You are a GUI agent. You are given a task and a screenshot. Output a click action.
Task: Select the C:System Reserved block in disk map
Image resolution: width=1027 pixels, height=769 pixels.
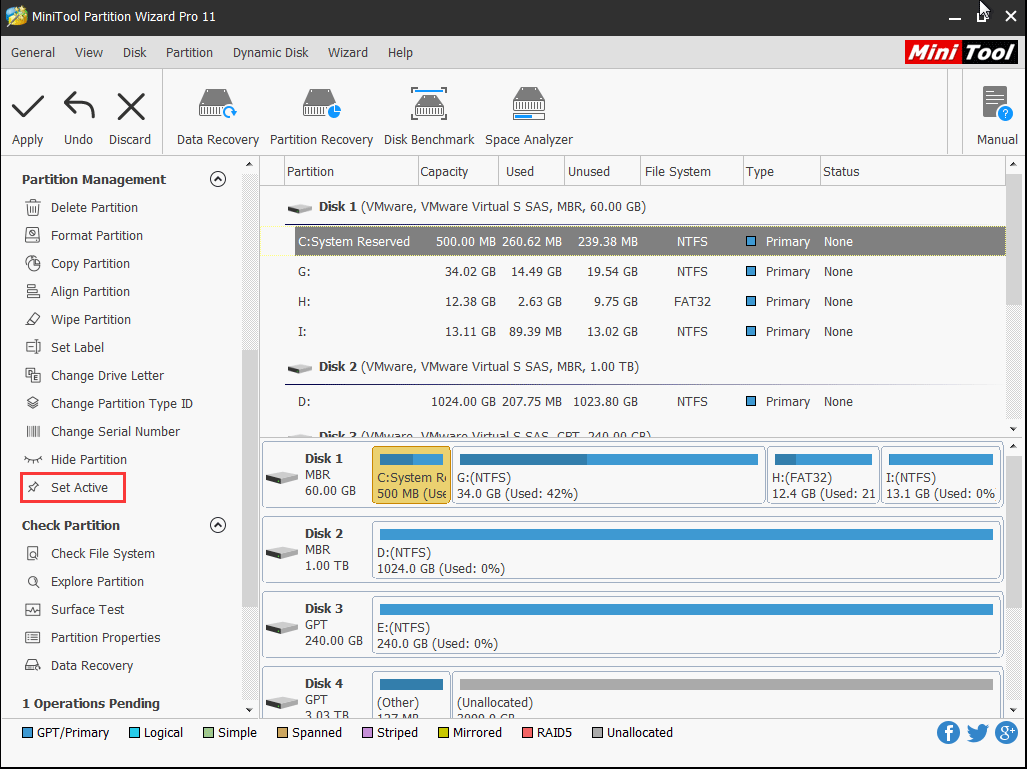411,476
